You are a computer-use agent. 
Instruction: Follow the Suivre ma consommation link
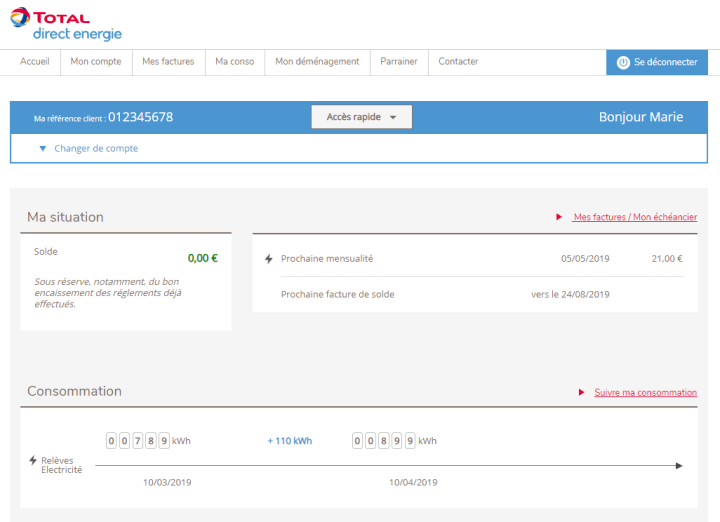point(646,392)
